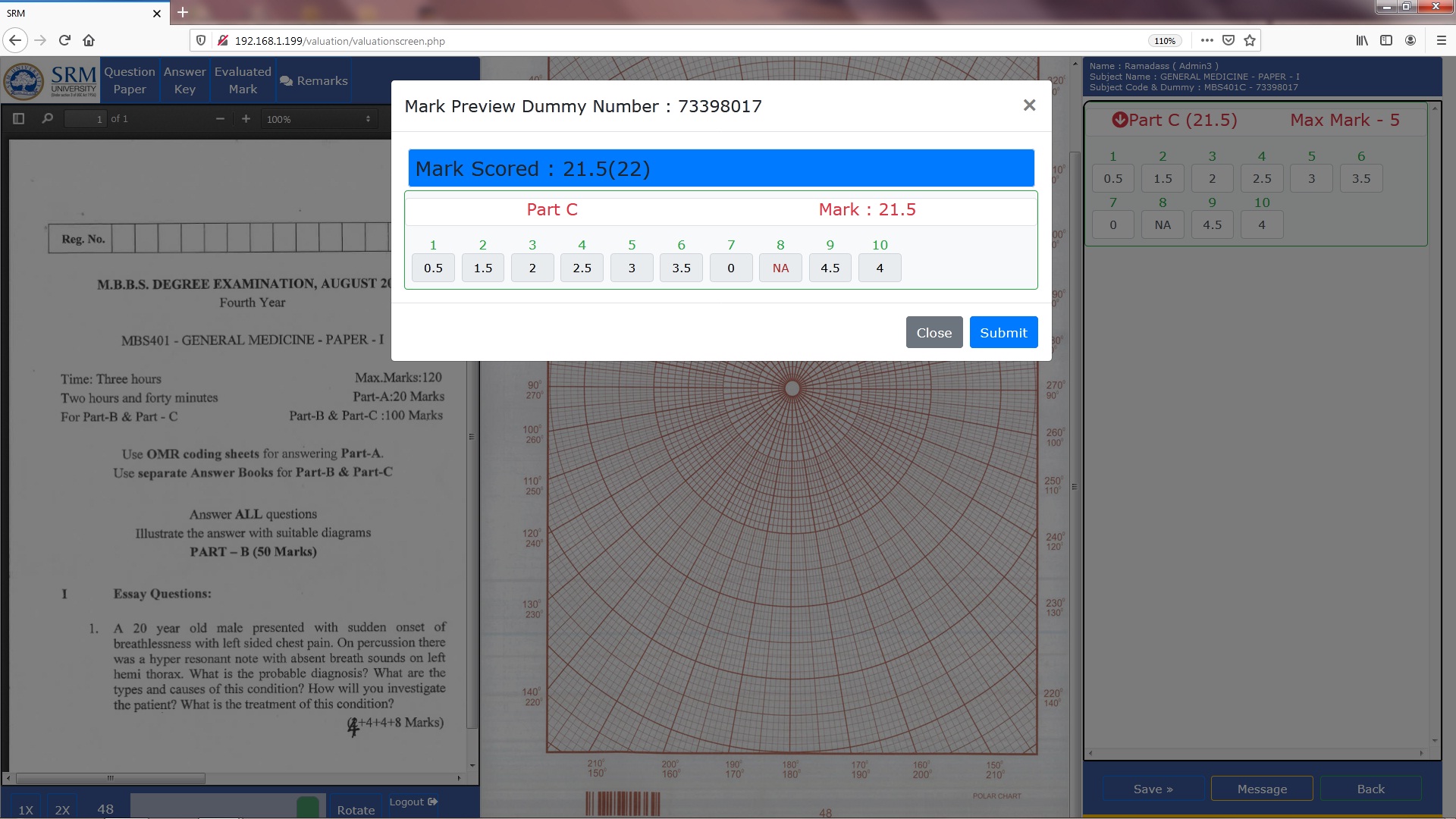
Task: Click the 110% zoom level badge
Action: coord(1165,41)
